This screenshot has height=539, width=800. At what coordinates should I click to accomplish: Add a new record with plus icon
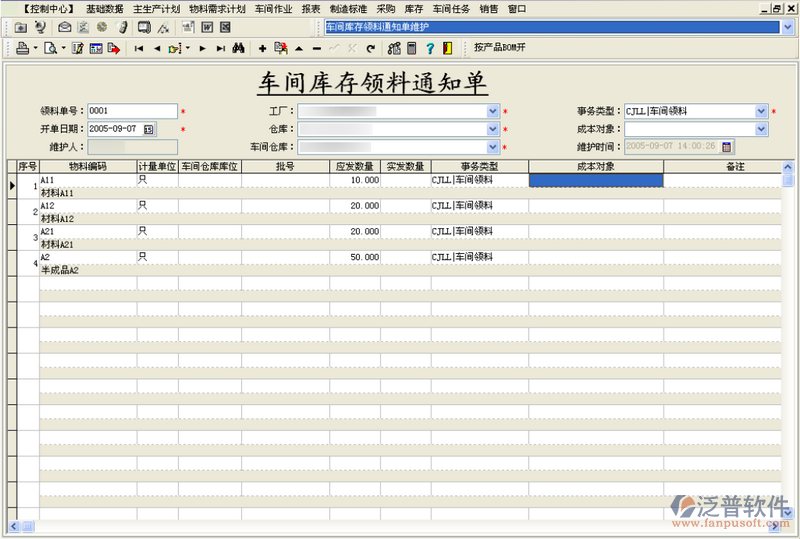[x=262, y=47]
